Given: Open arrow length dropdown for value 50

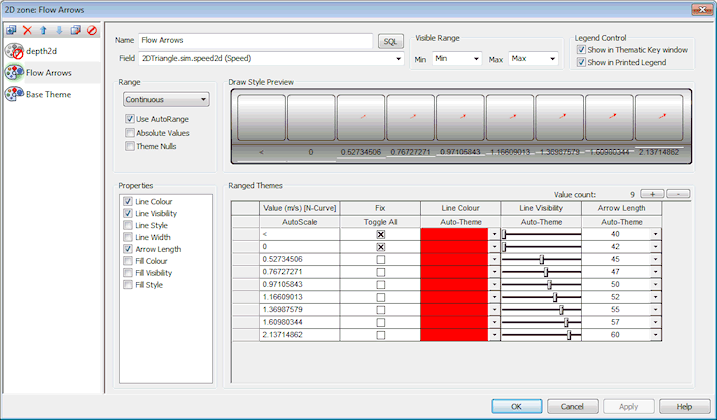Looking at the screenshot, I should point(656,285).
